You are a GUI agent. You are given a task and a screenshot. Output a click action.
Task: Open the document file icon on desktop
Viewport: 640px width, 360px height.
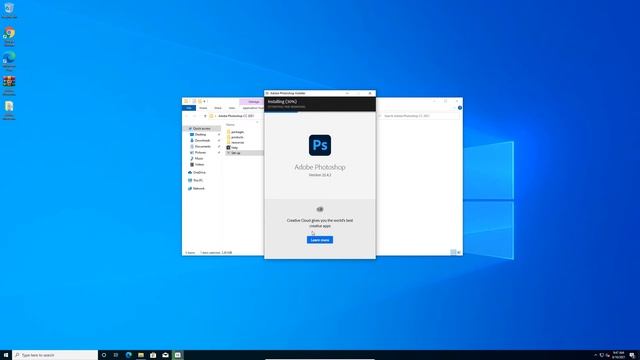point(9,110)
